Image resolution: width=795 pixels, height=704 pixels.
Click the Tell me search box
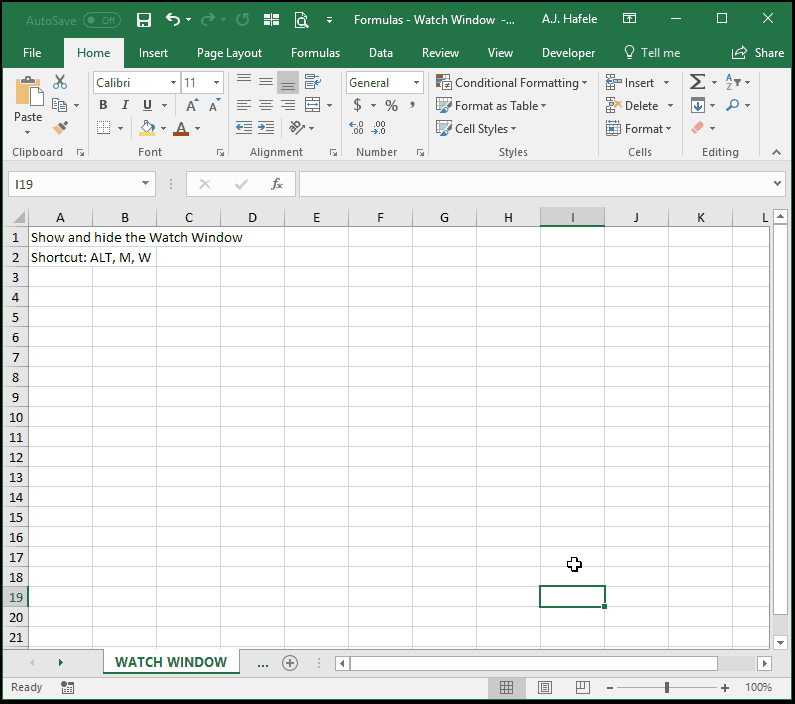(653, 53)
